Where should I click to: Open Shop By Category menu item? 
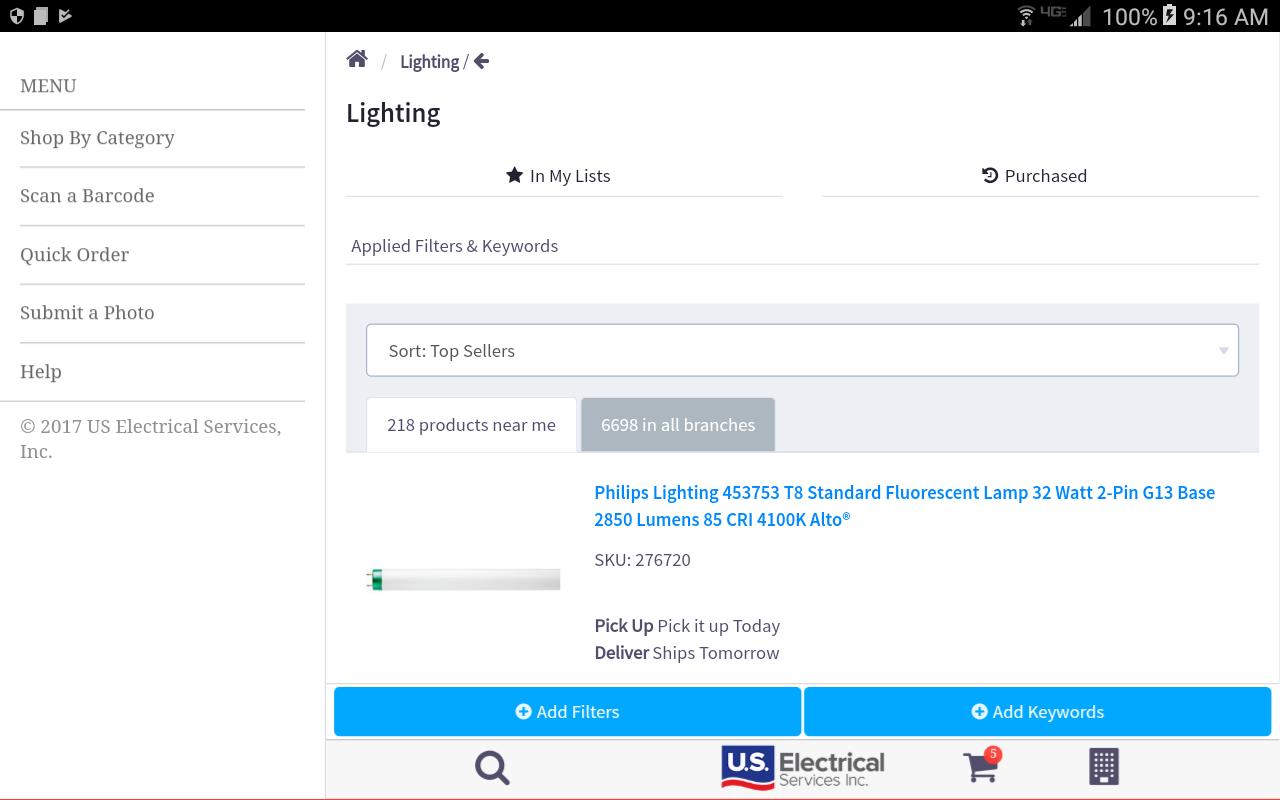click(162, 138)
